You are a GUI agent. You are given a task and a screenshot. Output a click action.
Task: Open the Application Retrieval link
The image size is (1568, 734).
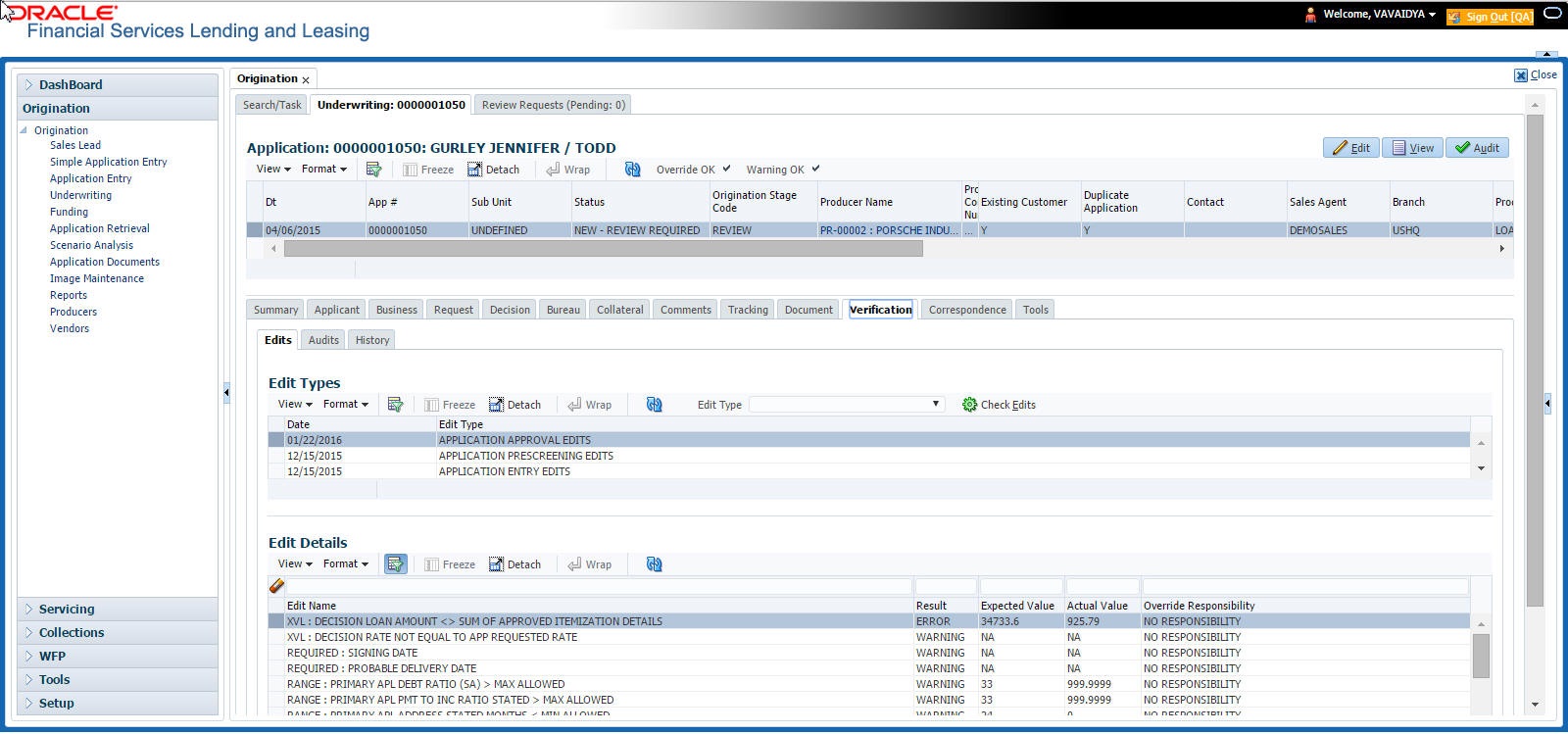[100, 228]
